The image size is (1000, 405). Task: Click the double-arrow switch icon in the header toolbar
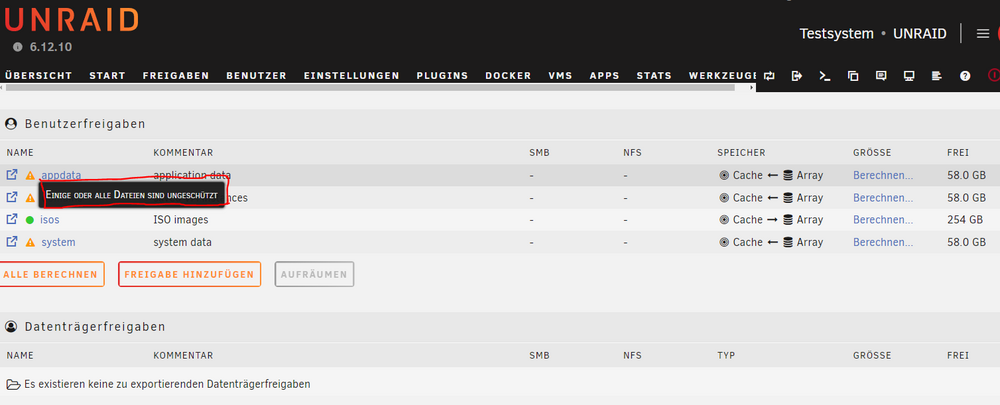[x=768, y=76]
